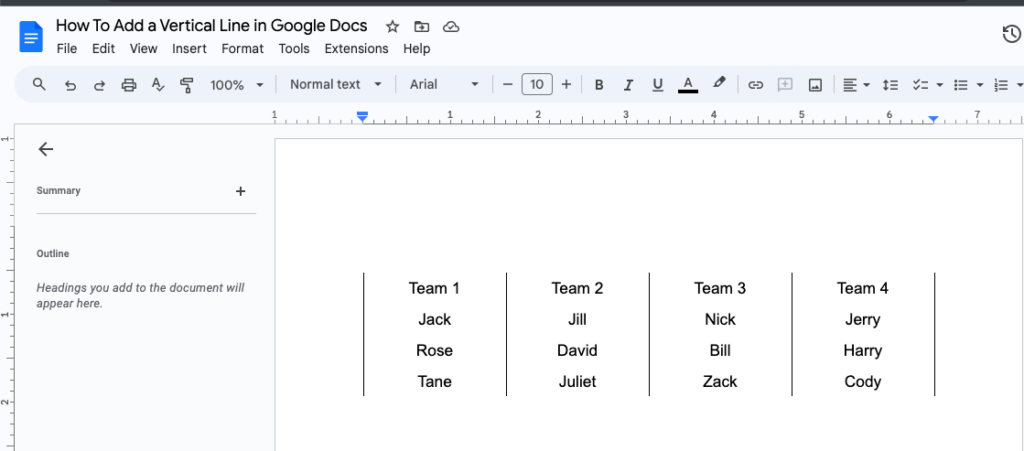Click the Insert link icon

pyautogui.click(x=756, y=85)
